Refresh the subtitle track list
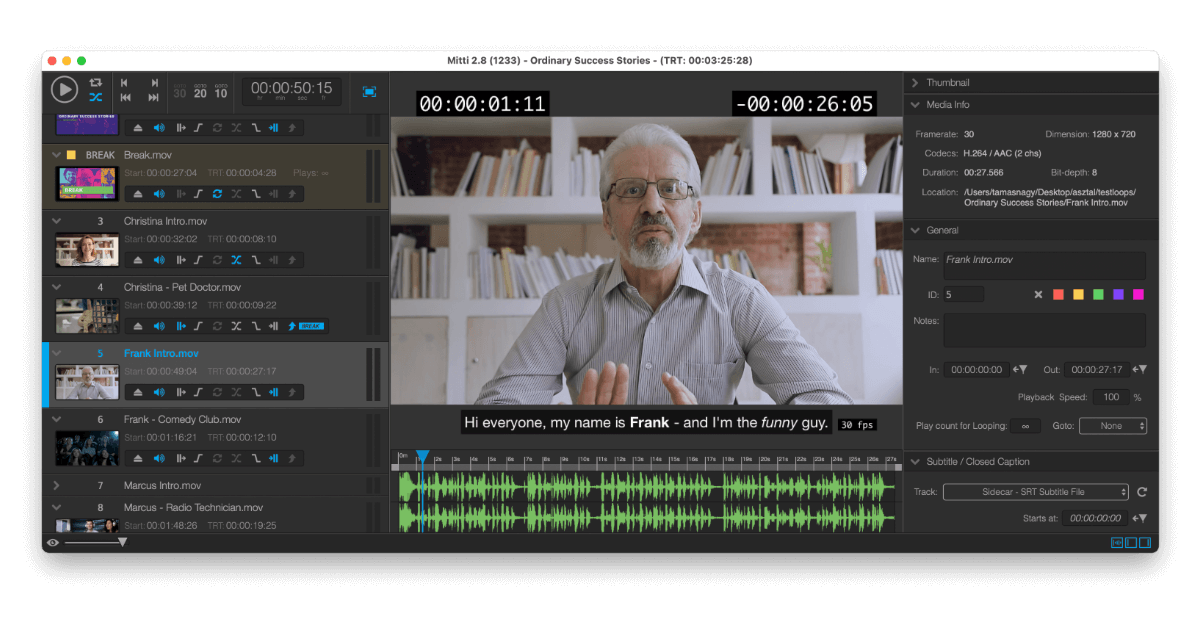 point(1144,491)
